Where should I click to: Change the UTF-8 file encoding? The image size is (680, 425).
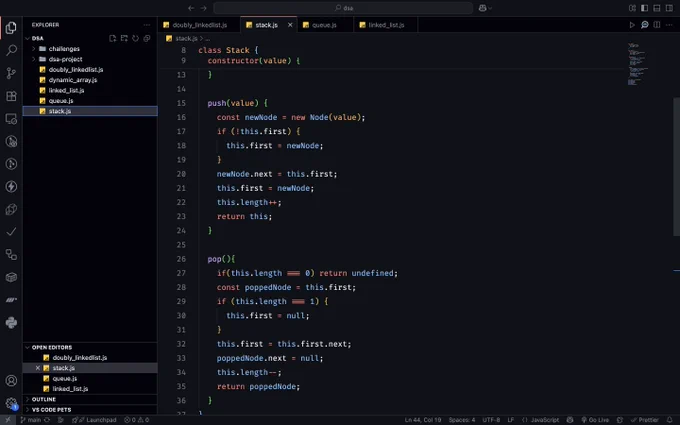tap(491, 420)
